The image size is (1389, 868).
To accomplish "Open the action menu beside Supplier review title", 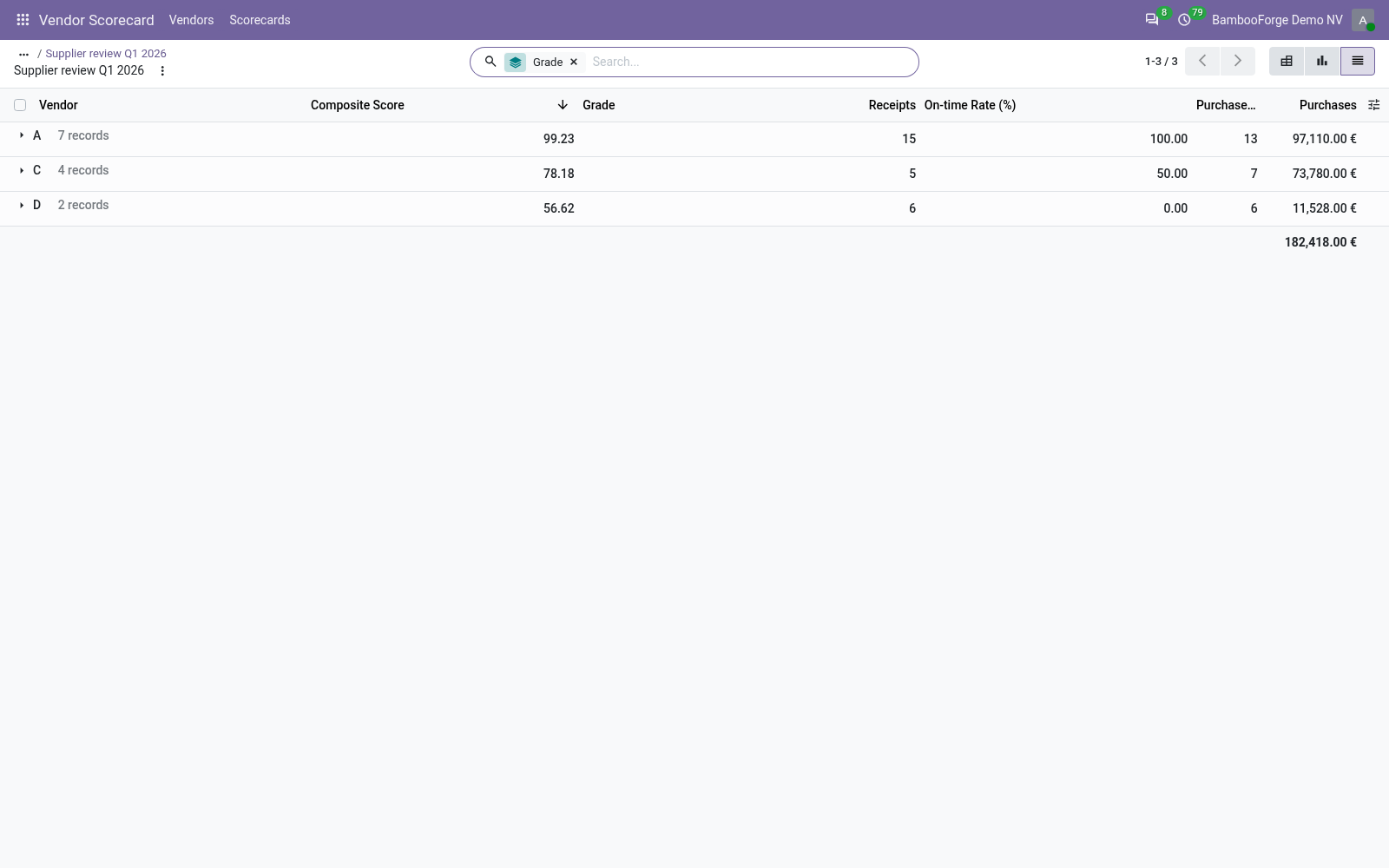I will (162, 71).
